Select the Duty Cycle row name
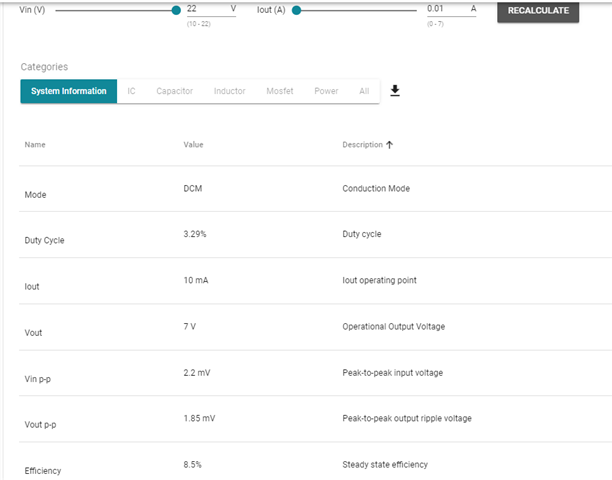The width and height of the screenshot is (612, 480). click(x=44, y=240)
